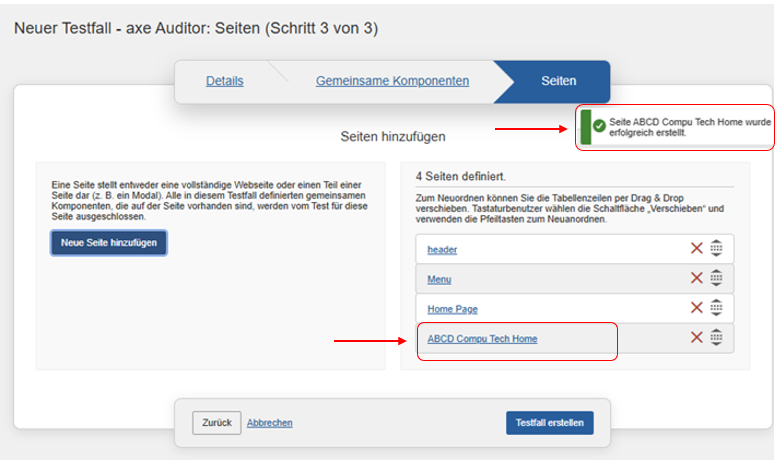Delete the Home Page entry
Image resolution: width=778 pixels, height=462 pixels.
[697, 309]
